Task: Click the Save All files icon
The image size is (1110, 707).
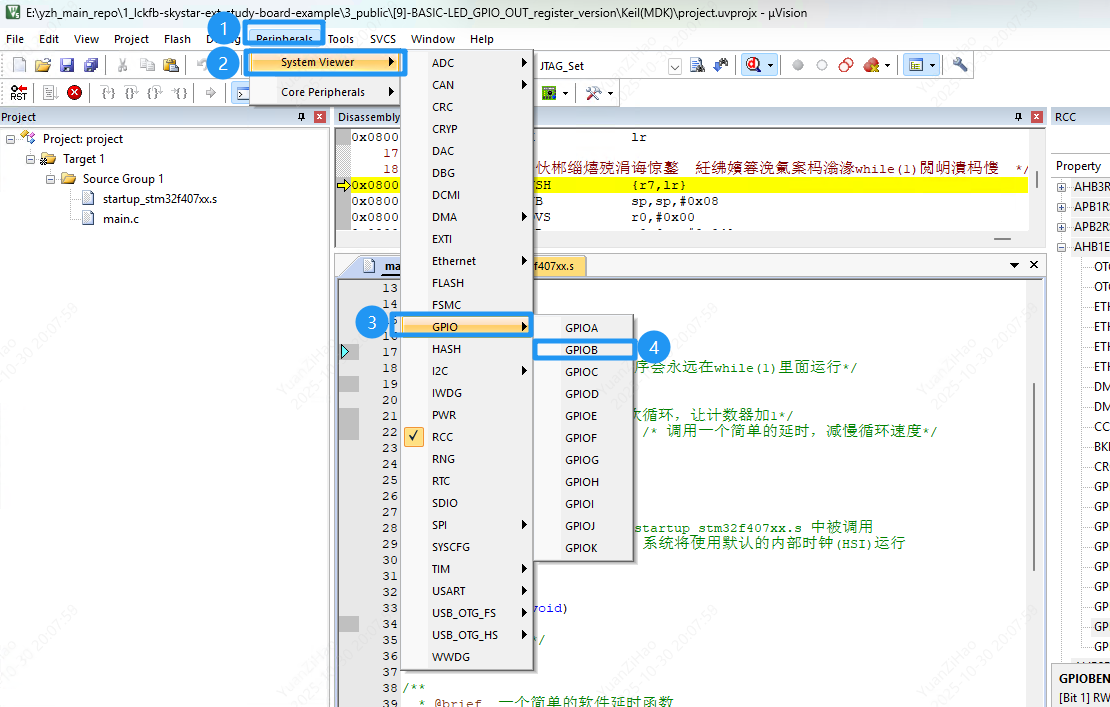Action: (91, 65)
